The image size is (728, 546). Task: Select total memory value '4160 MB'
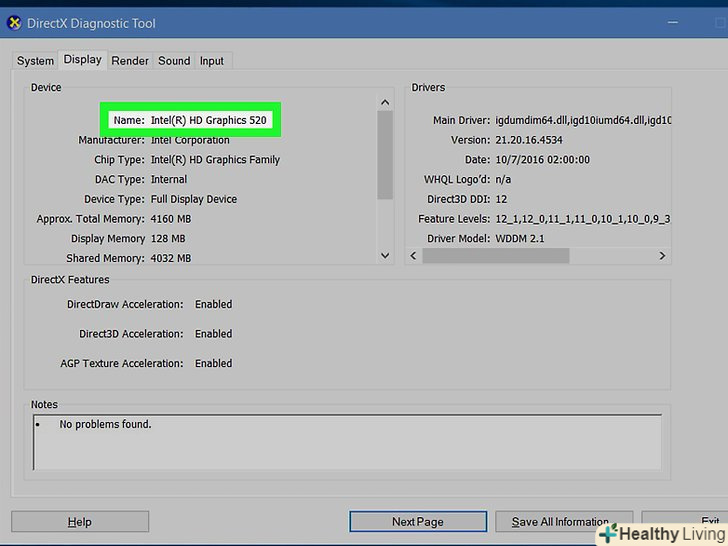[171, 219]
